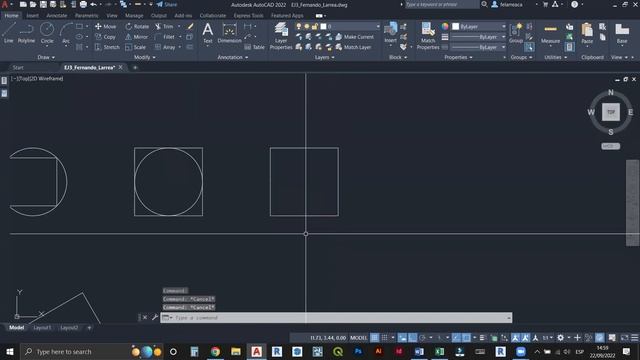Expand the Properties panel
This screenshot has width=640, height=360.
pyautogui.click(x=458, y=58)
